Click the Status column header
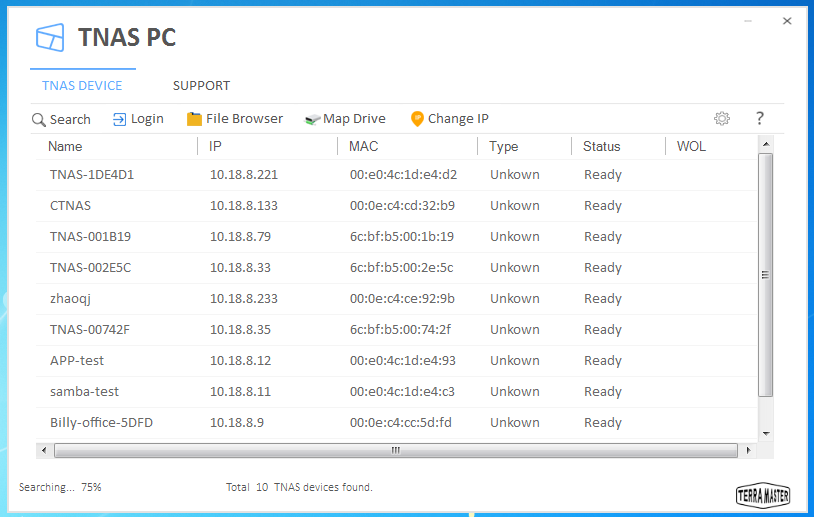814x517 pixels. [x=602, y=147]
